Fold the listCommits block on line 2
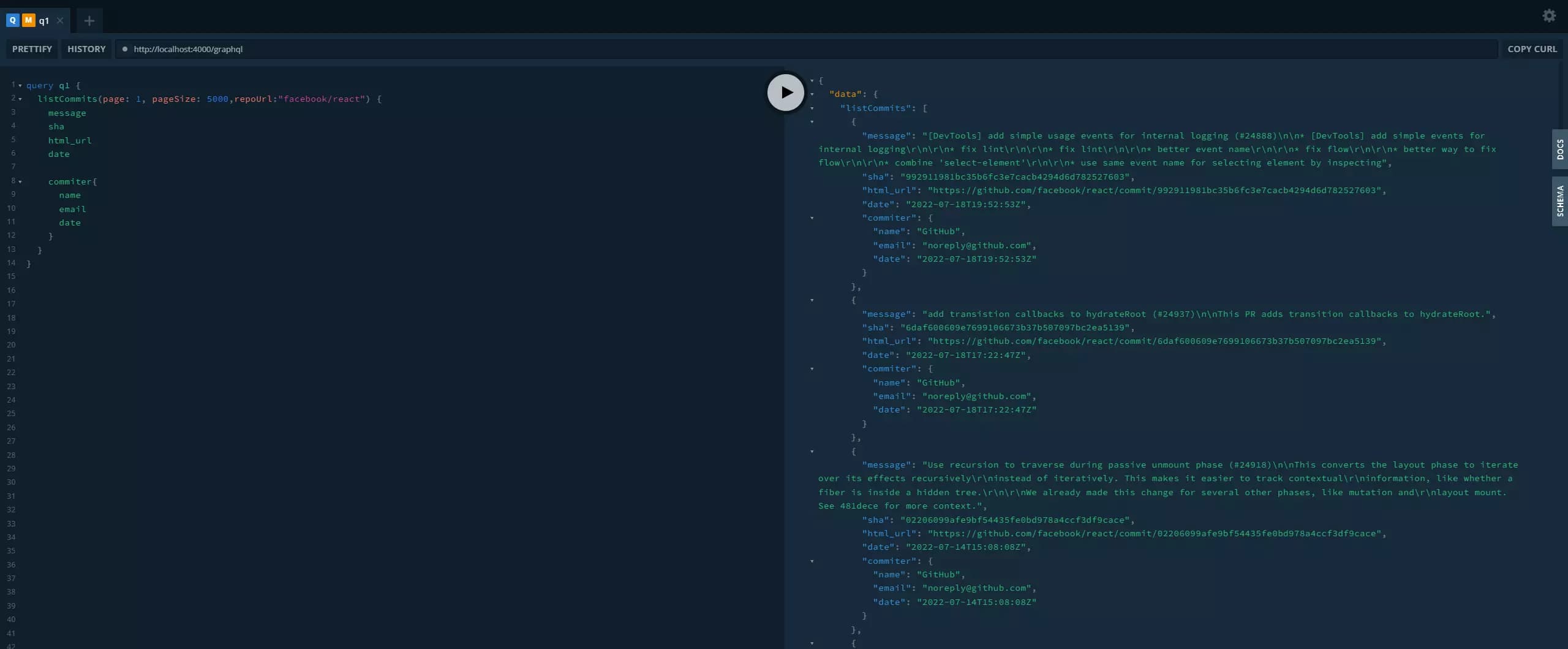The width and height of the screenshot is (1568, 649). [x=20, y=99]
